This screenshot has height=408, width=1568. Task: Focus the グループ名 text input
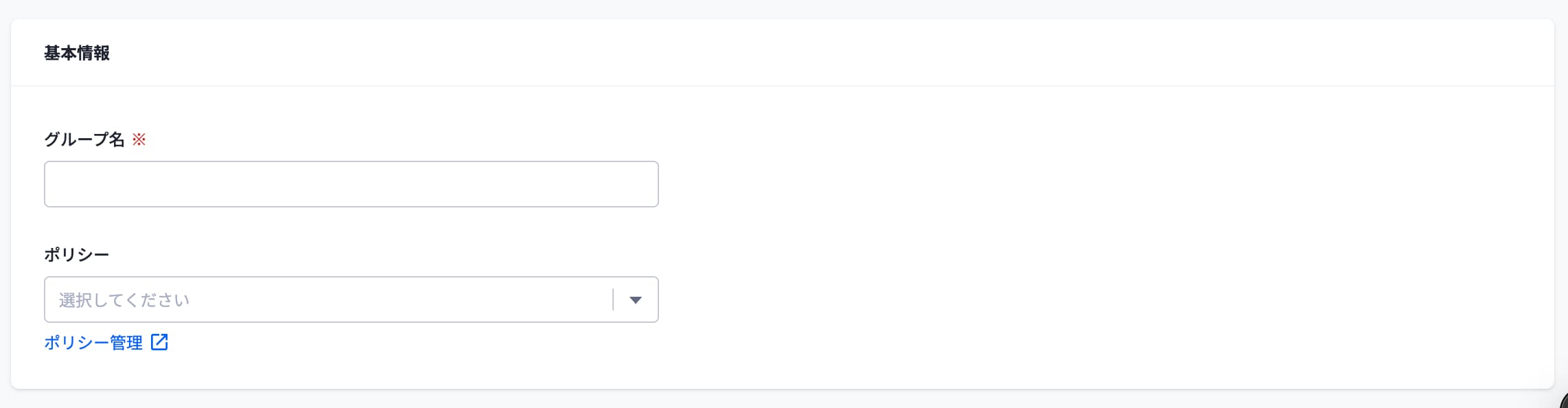pos(351,184)
